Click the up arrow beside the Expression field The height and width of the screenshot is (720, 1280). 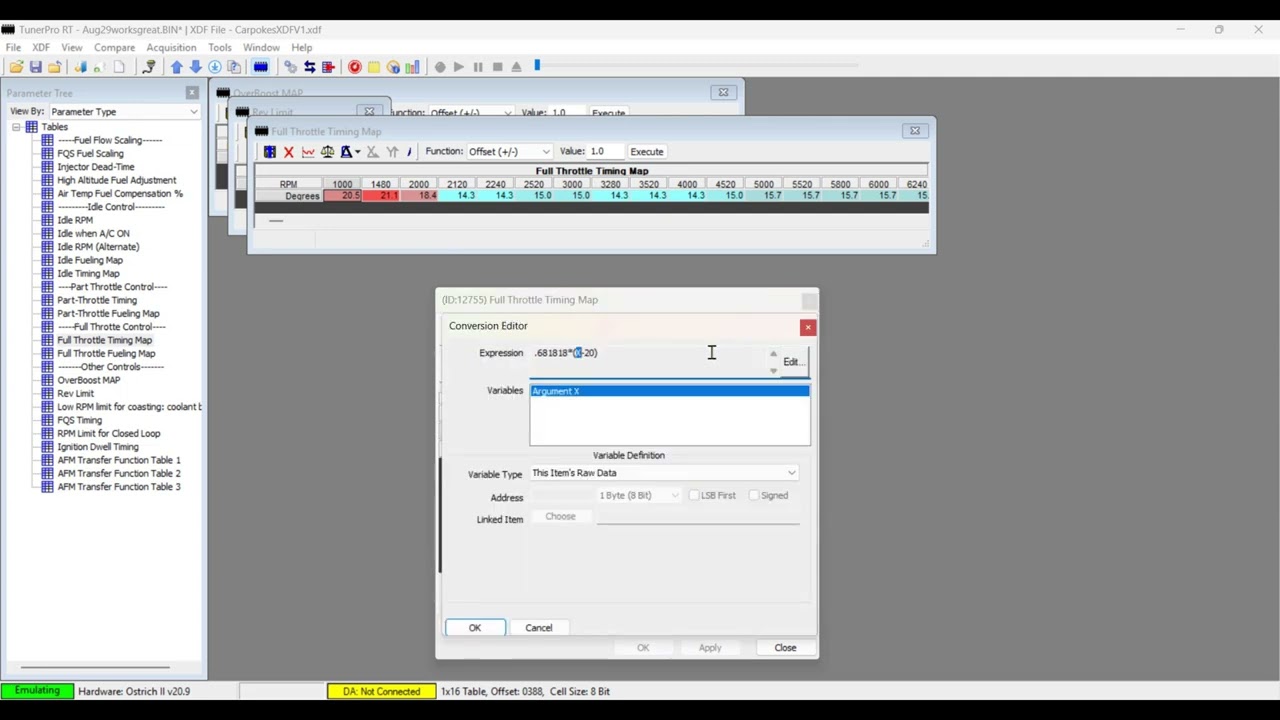pyautogui.click(x=773, y=354)
